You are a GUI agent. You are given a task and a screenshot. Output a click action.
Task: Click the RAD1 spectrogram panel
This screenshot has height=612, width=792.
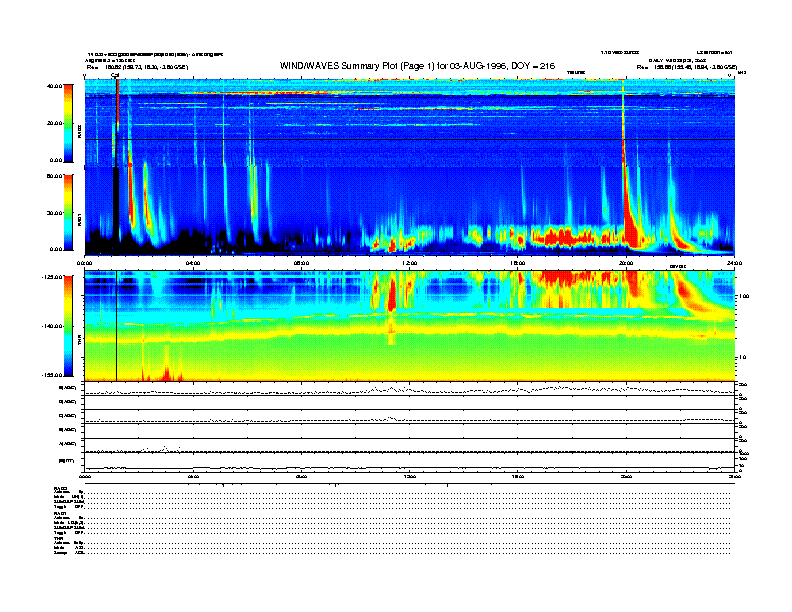coord(409,211)
